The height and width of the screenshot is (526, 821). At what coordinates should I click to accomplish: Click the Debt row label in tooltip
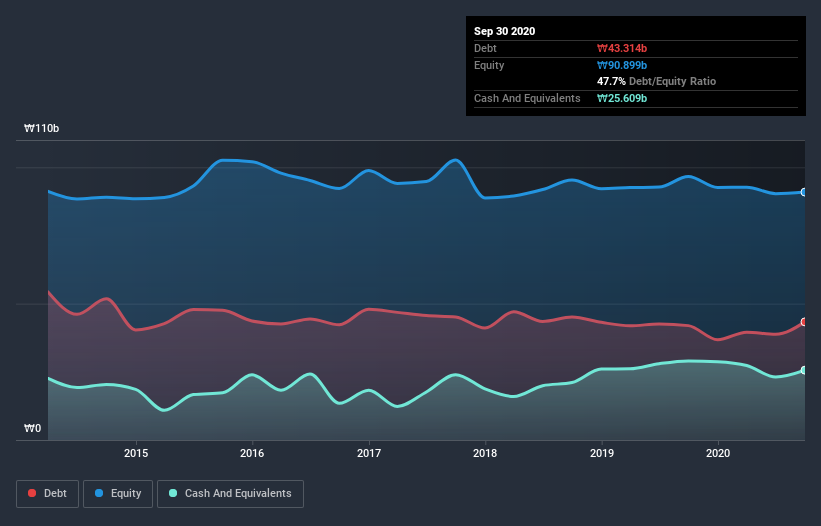(x=485, y=48)
